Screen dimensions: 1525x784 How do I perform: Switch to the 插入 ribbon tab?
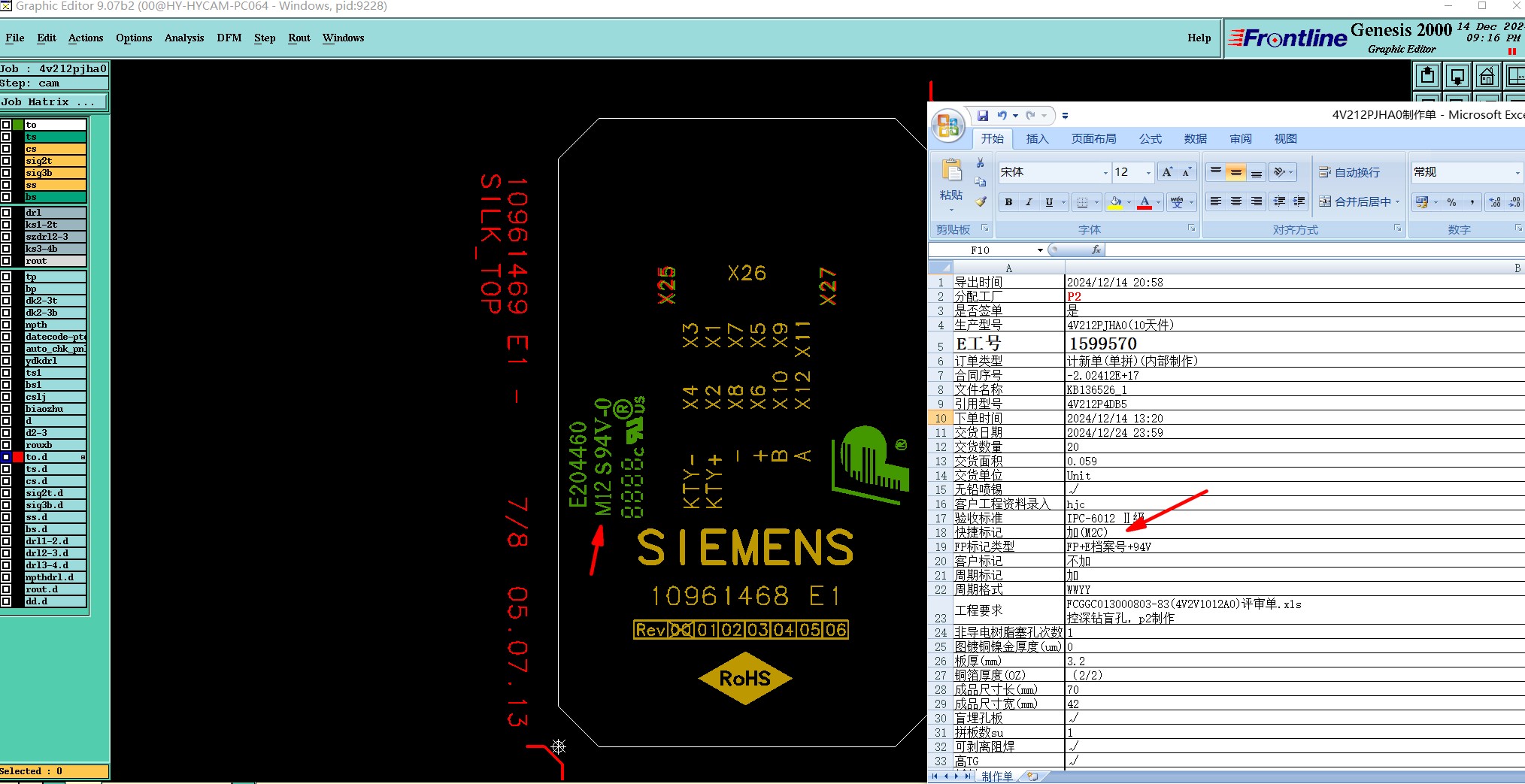click(1037, 138)
